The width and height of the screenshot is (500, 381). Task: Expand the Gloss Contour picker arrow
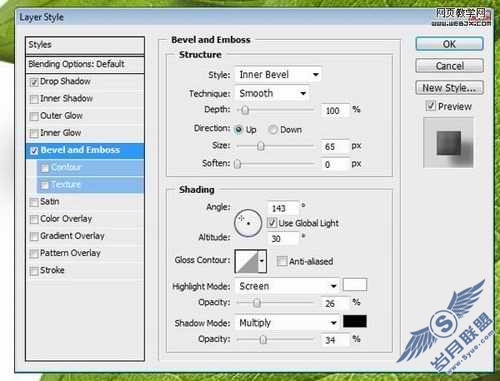[x=262, y=261]
